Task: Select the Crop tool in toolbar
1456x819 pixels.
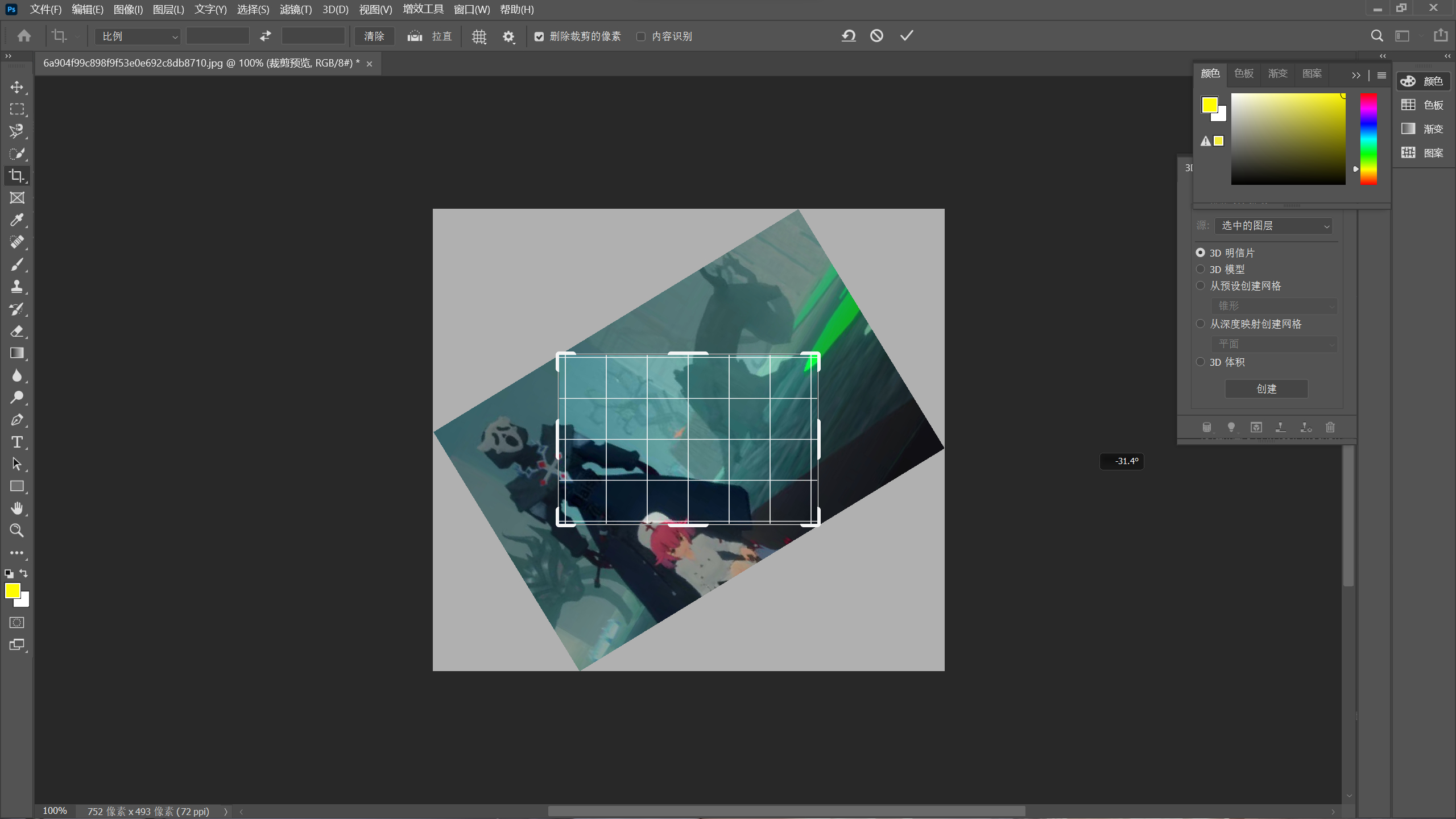Action: (x=16, y=176)
